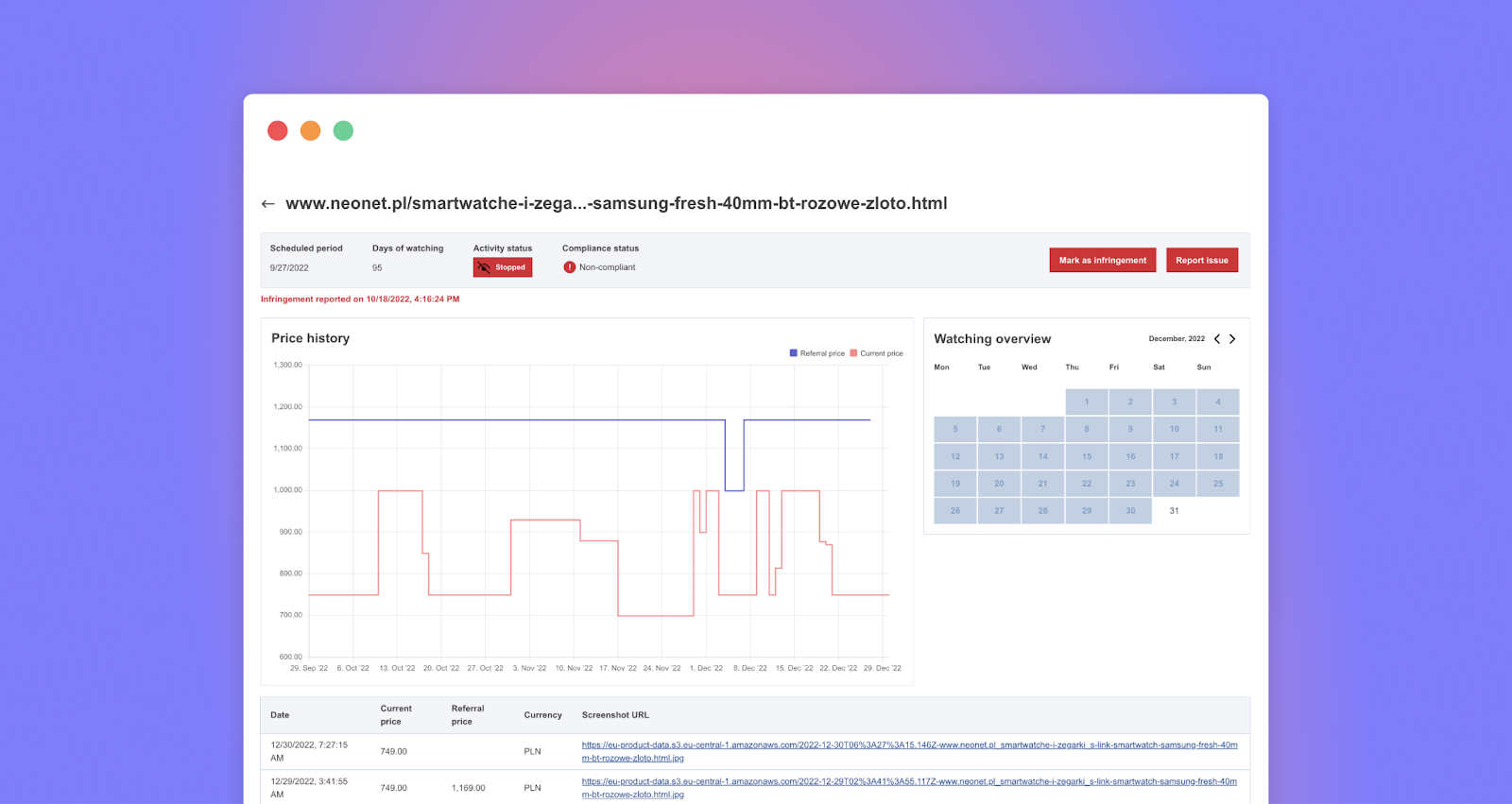Toggle Referral price legend series
This screenshot has width=1512, height=804.
tap(817, 353)
